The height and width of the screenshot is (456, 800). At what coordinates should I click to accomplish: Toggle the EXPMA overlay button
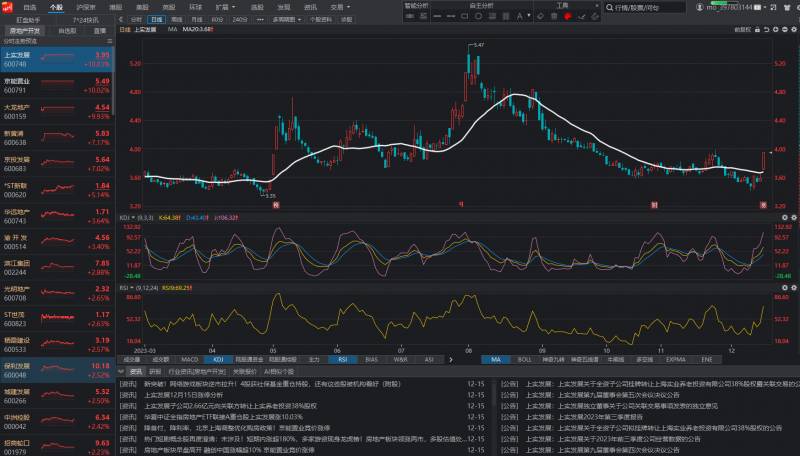coord(676,360)
